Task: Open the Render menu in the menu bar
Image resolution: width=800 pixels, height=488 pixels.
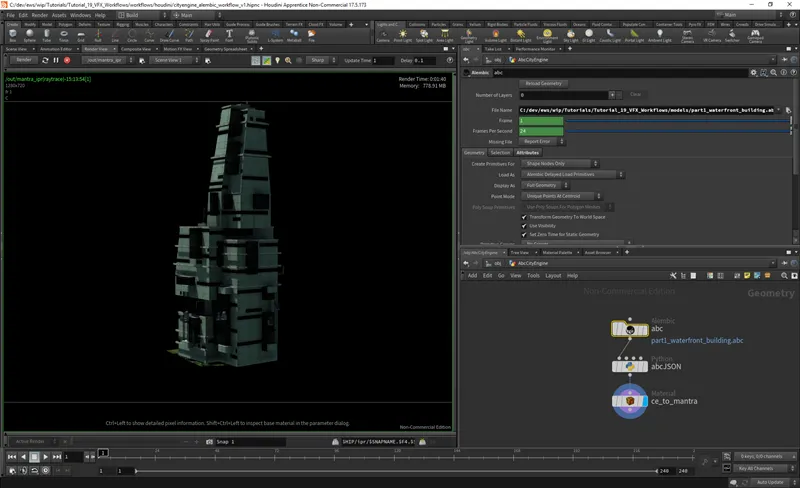Action: 40,15
